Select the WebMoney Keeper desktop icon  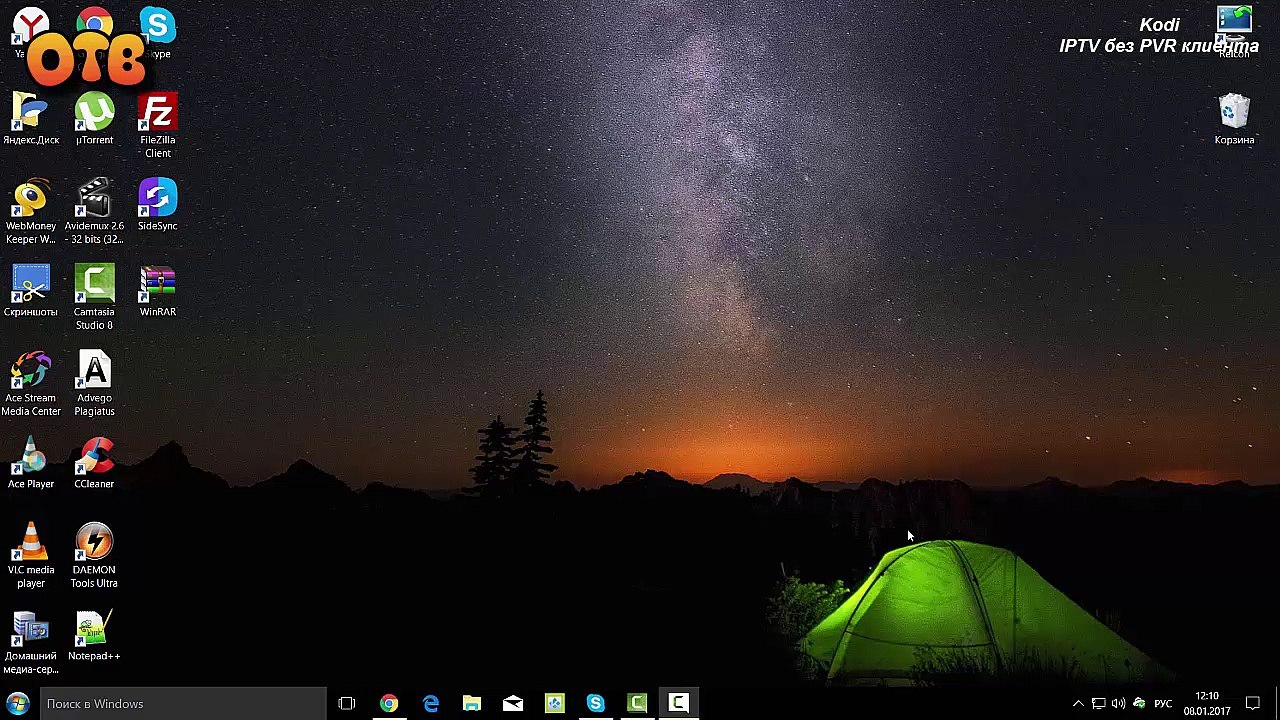click(x=31, y=212)
